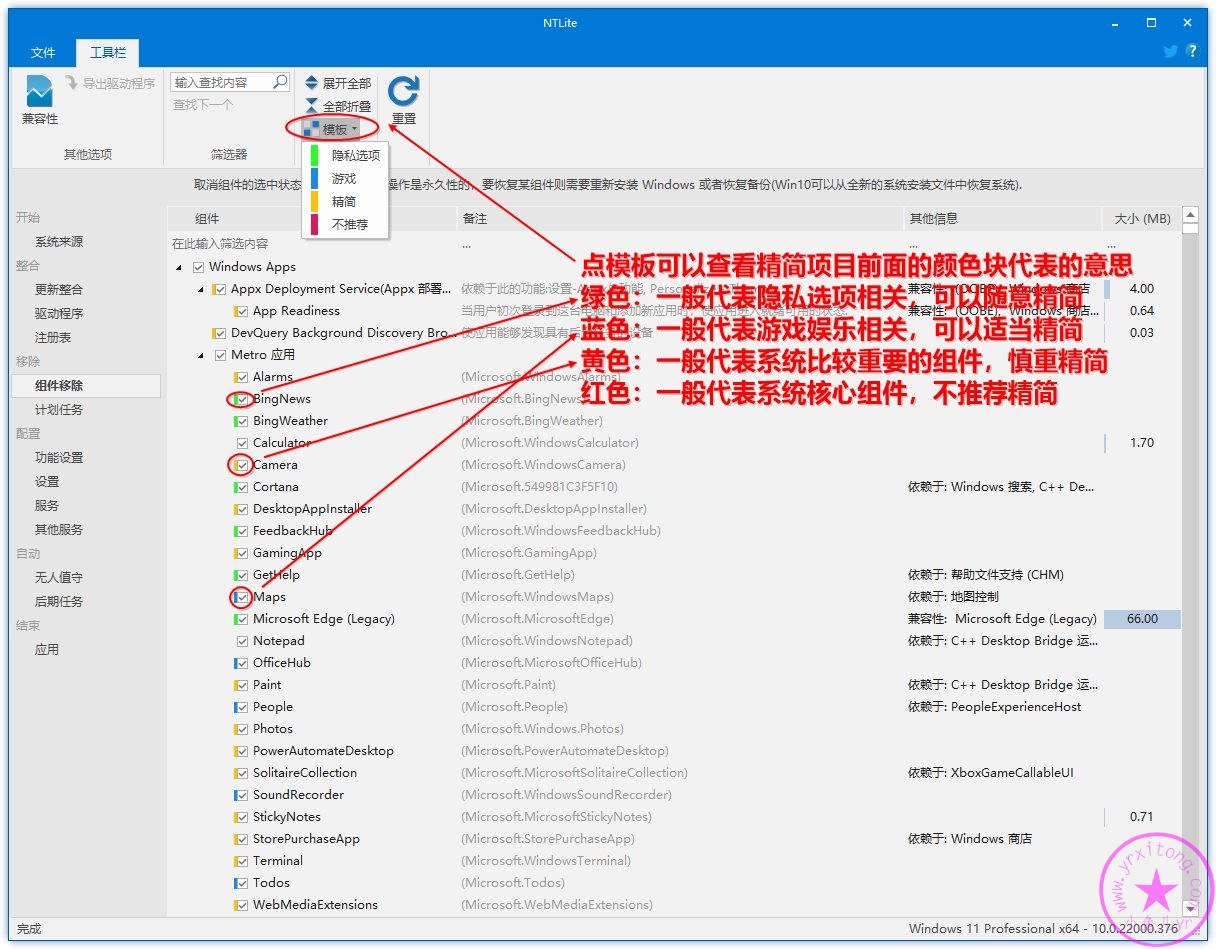
Task: Sort by the 组件 column header
Action: (311, 218)
